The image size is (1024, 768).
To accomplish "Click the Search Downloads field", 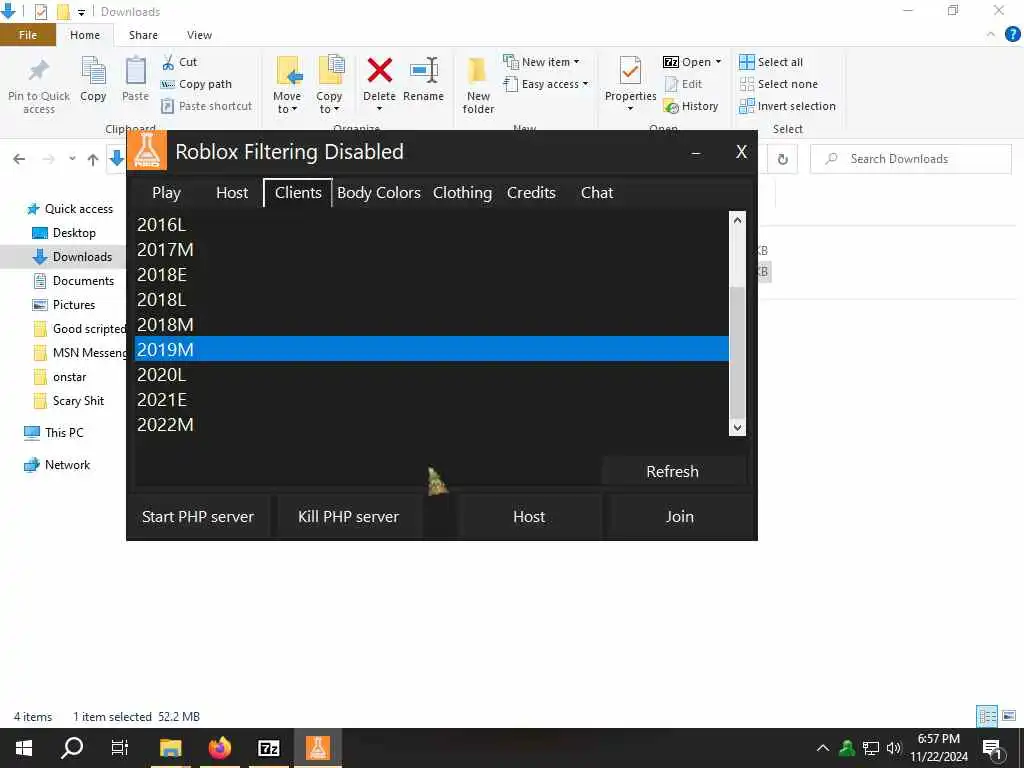I will pyautogui.click(x=911, y=159).
